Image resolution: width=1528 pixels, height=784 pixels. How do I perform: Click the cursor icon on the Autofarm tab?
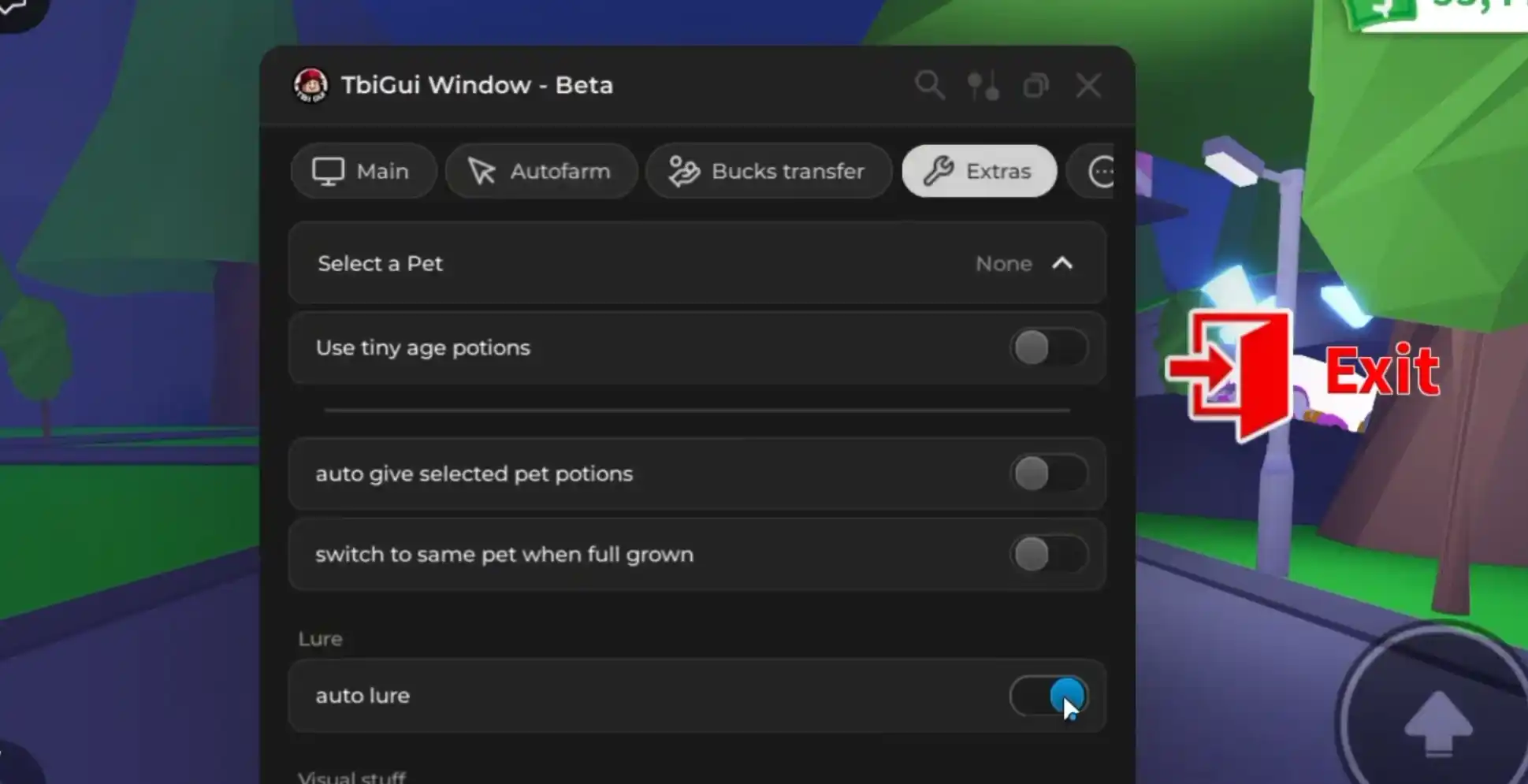[x=481, y=171]
